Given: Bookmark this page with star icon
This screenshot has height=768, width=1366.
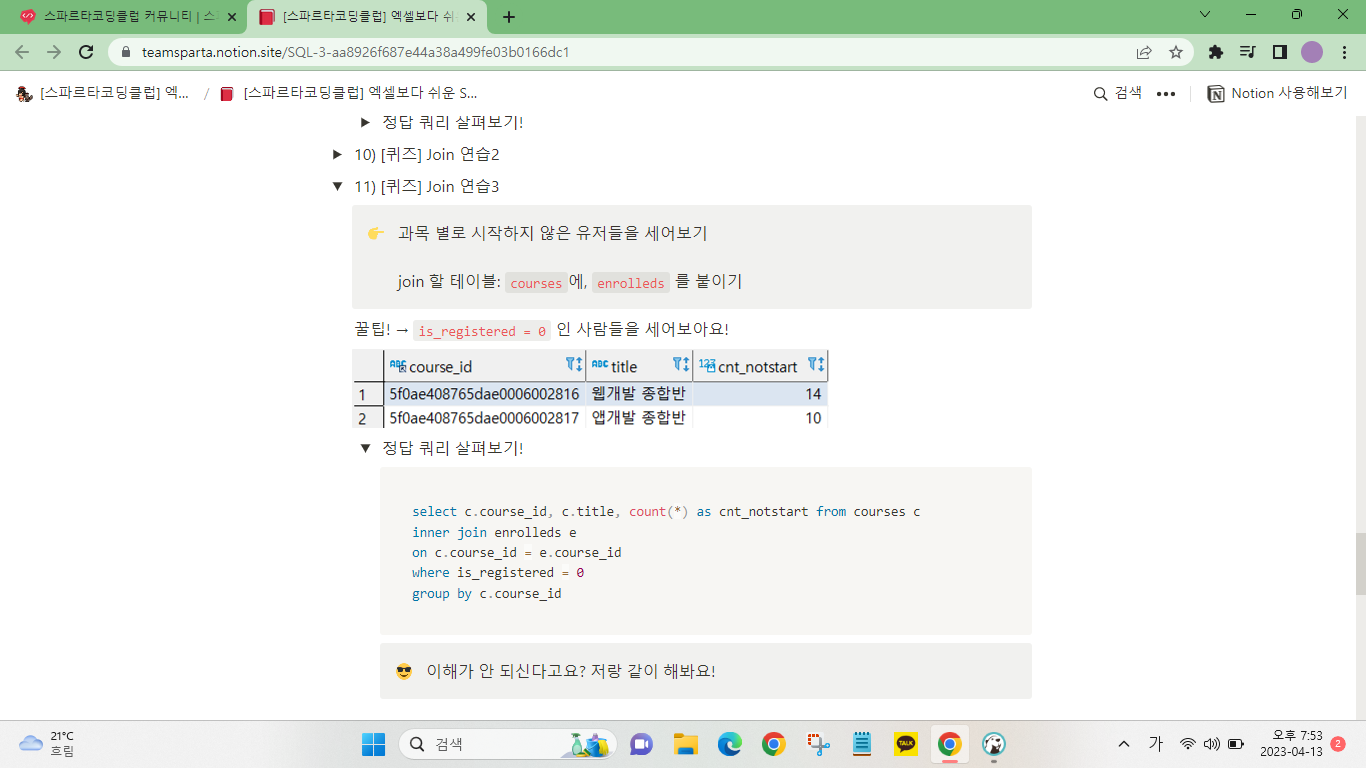Looking at the screenshot, I should pyautogui.click(x=1176, y=52).
